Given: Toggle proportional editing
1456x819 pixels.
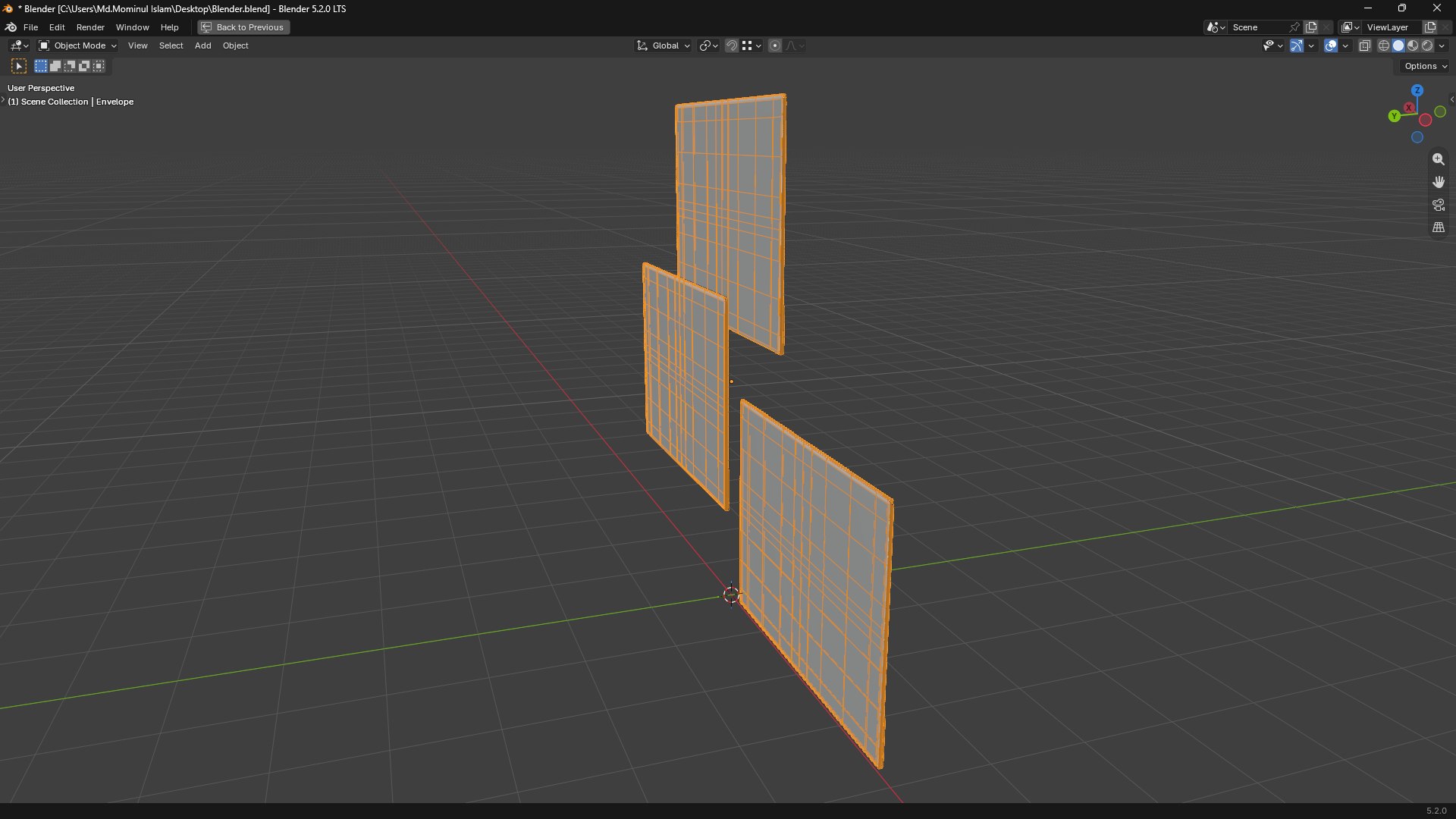Looking at the screenshot, I should 775,45.
